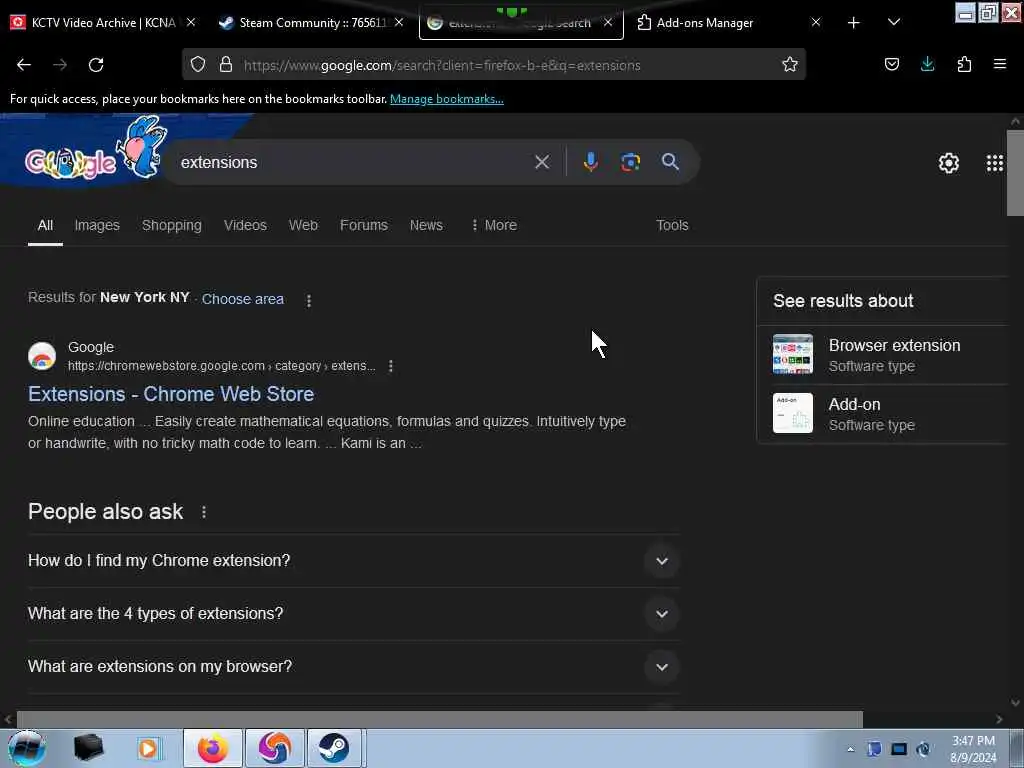Open Steam from the taskbar

334,748
